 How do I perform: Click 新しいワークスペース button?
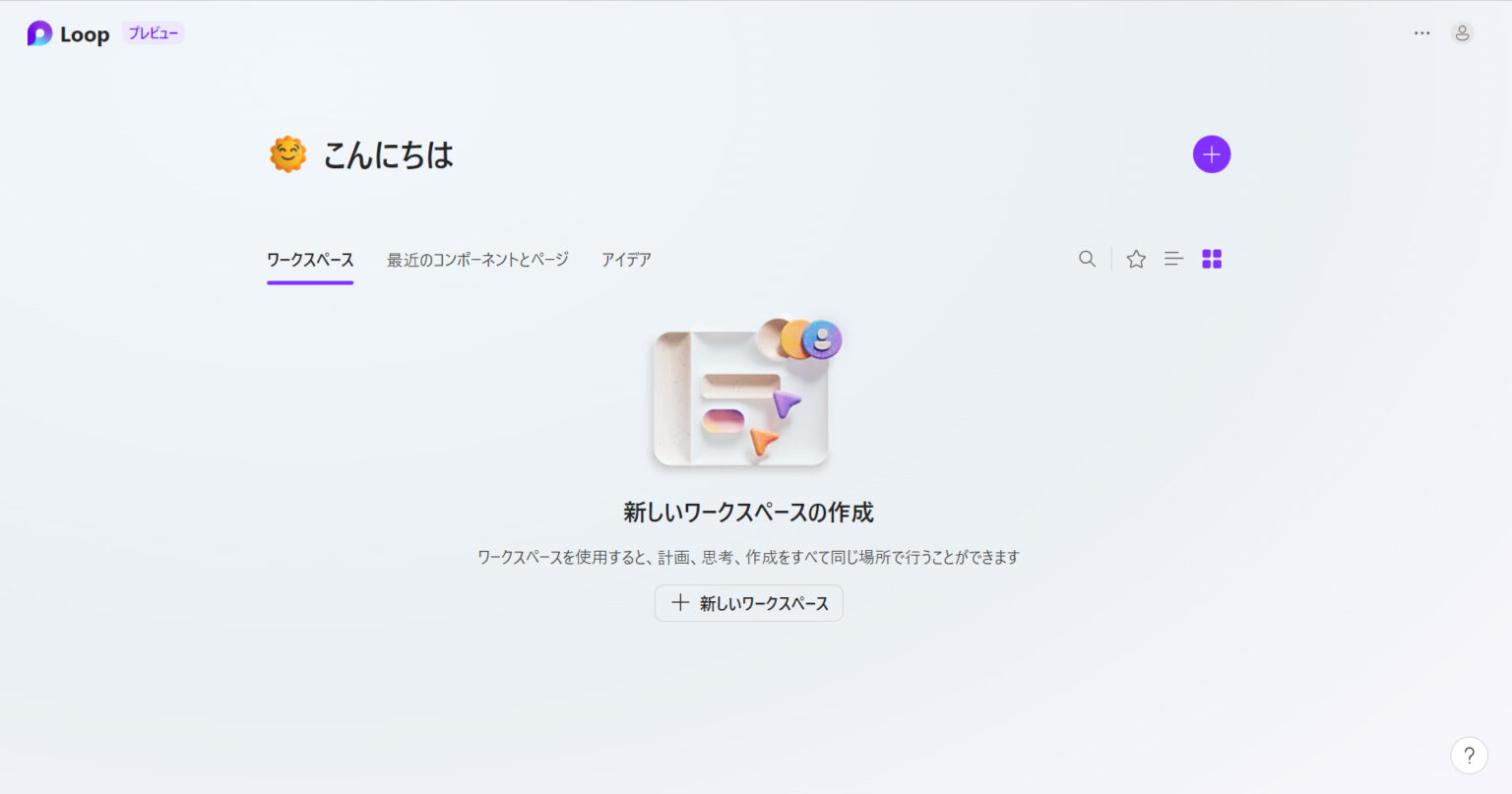(x=748, y=602)
